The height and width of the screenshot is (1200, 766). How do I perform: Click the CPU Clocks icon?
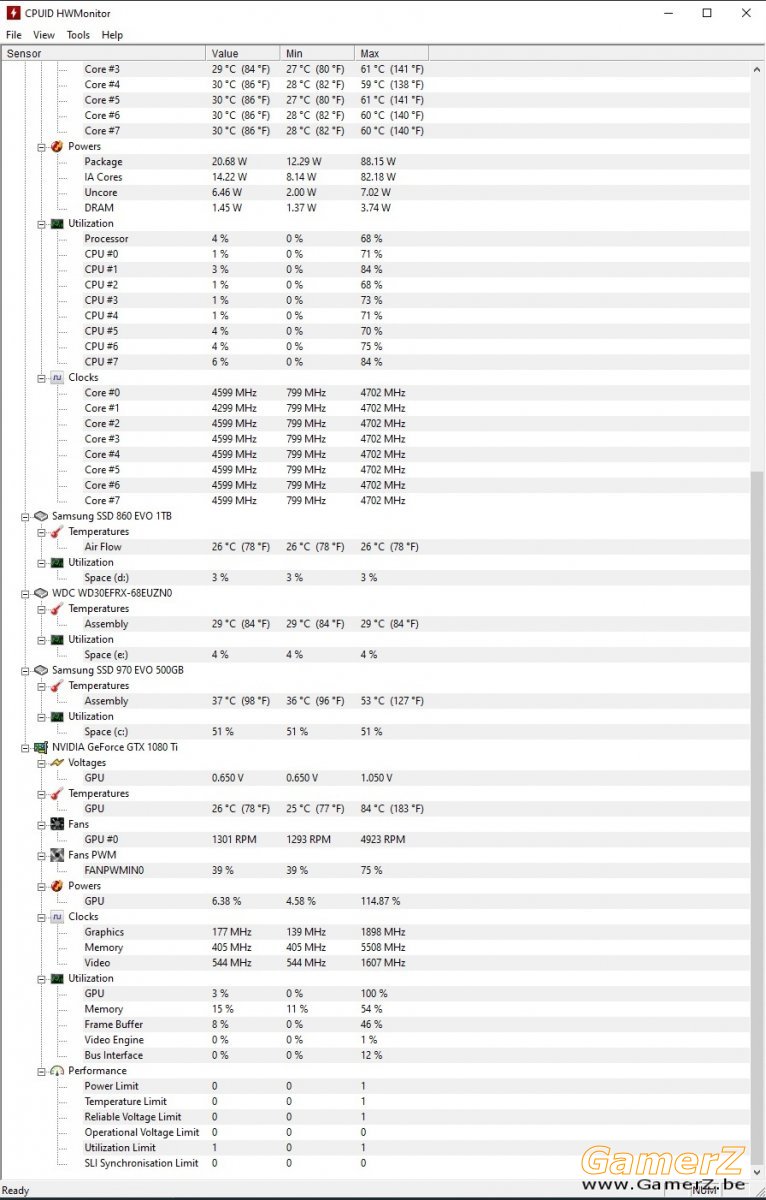point(57,377)
